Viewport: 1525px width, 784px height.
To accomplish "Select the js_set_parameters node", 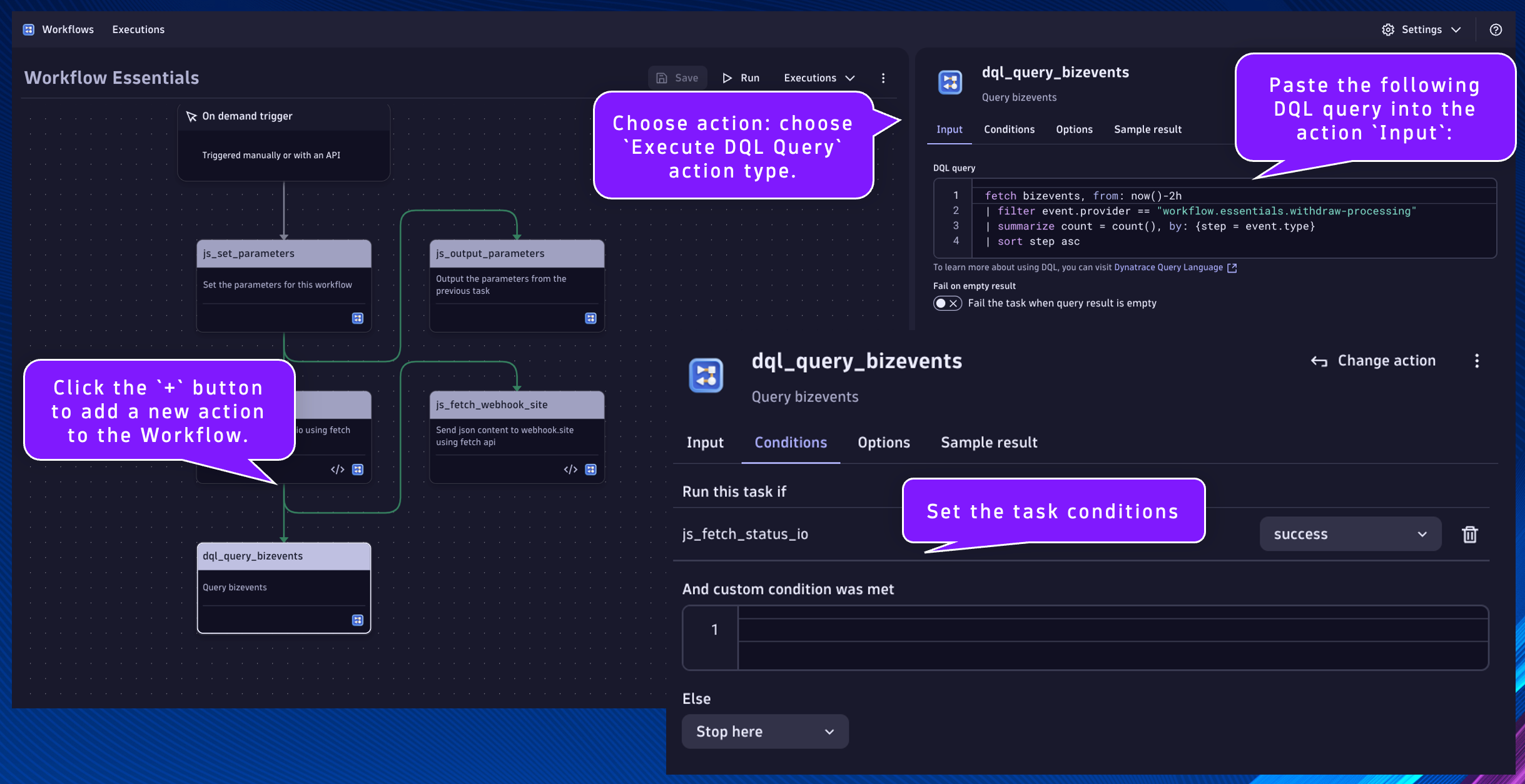I will tap(284, 286).
